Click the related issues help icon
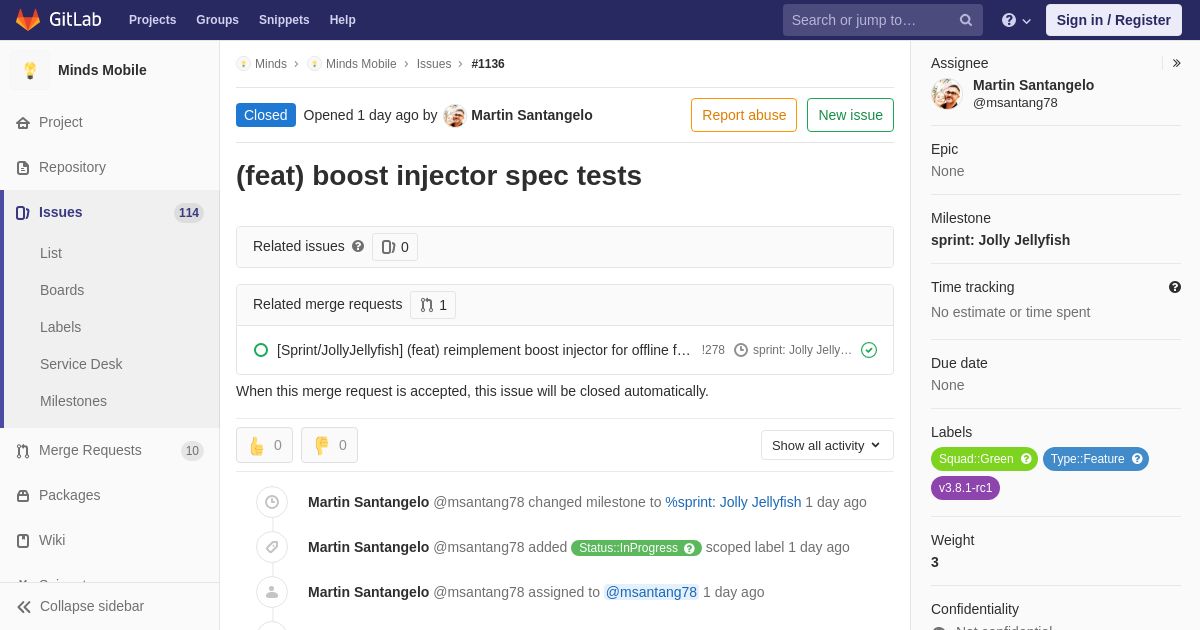This screenshot has width=1200, height=630. point(358,246)
